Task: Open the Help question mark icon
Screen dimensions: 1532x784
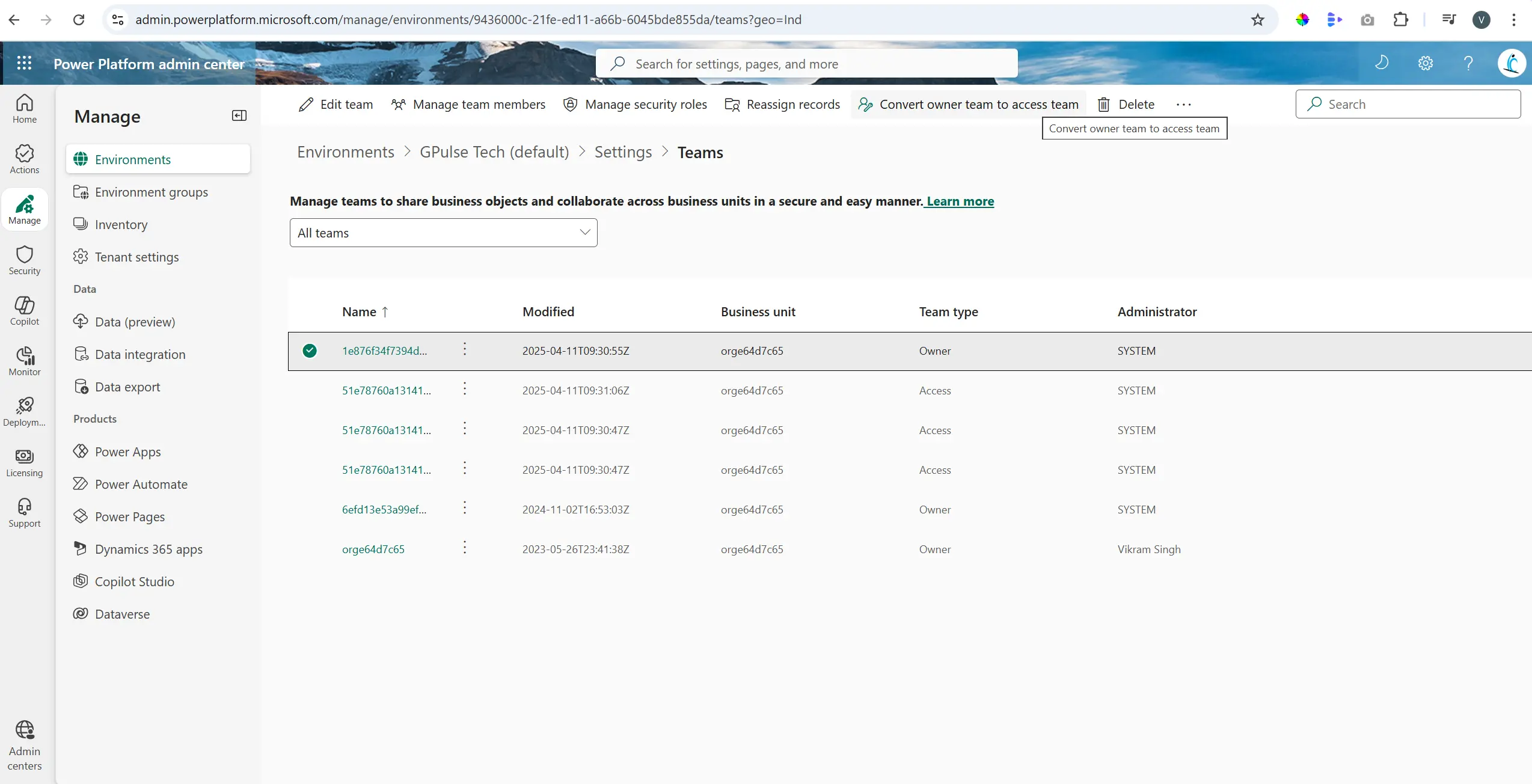Action: (x=1468, y=63)
